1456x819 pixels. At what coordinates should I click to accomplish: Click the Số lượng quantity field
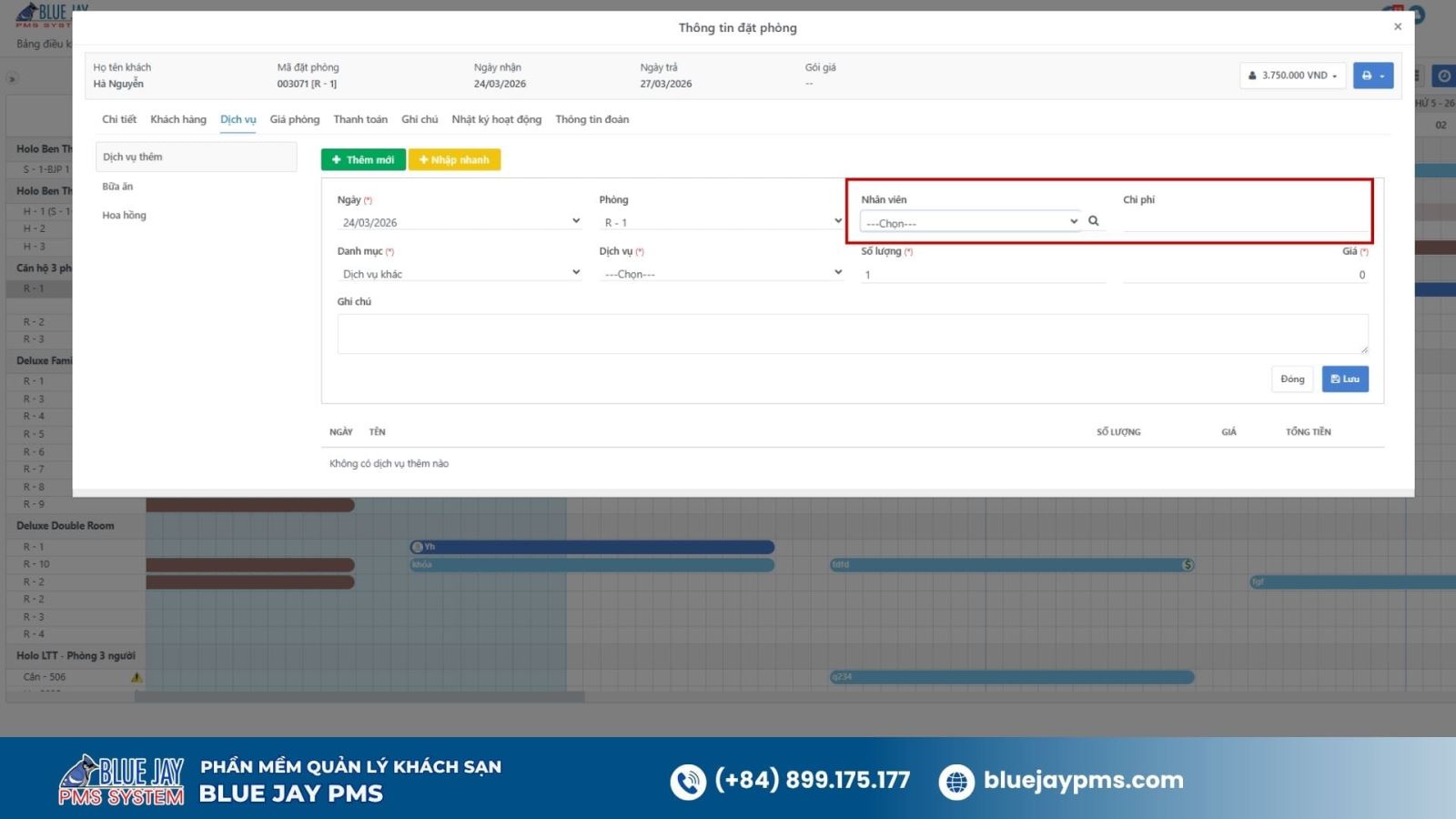(x=983, y=275)
